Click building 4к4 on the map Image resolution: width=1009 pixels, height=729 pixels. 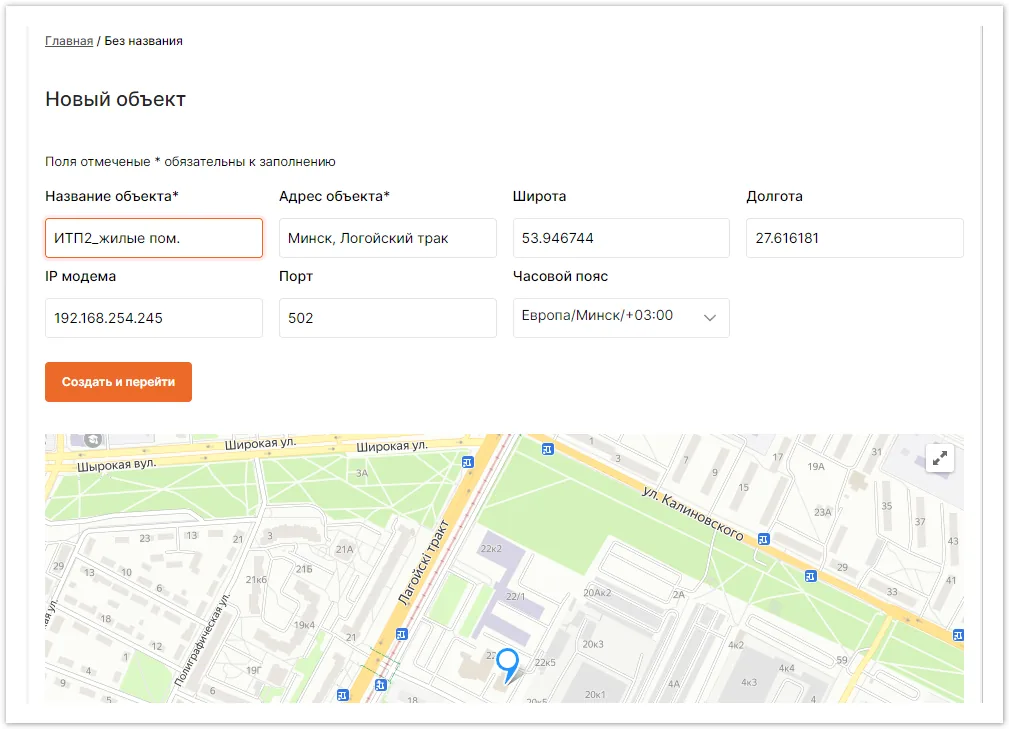pos(786,669)
